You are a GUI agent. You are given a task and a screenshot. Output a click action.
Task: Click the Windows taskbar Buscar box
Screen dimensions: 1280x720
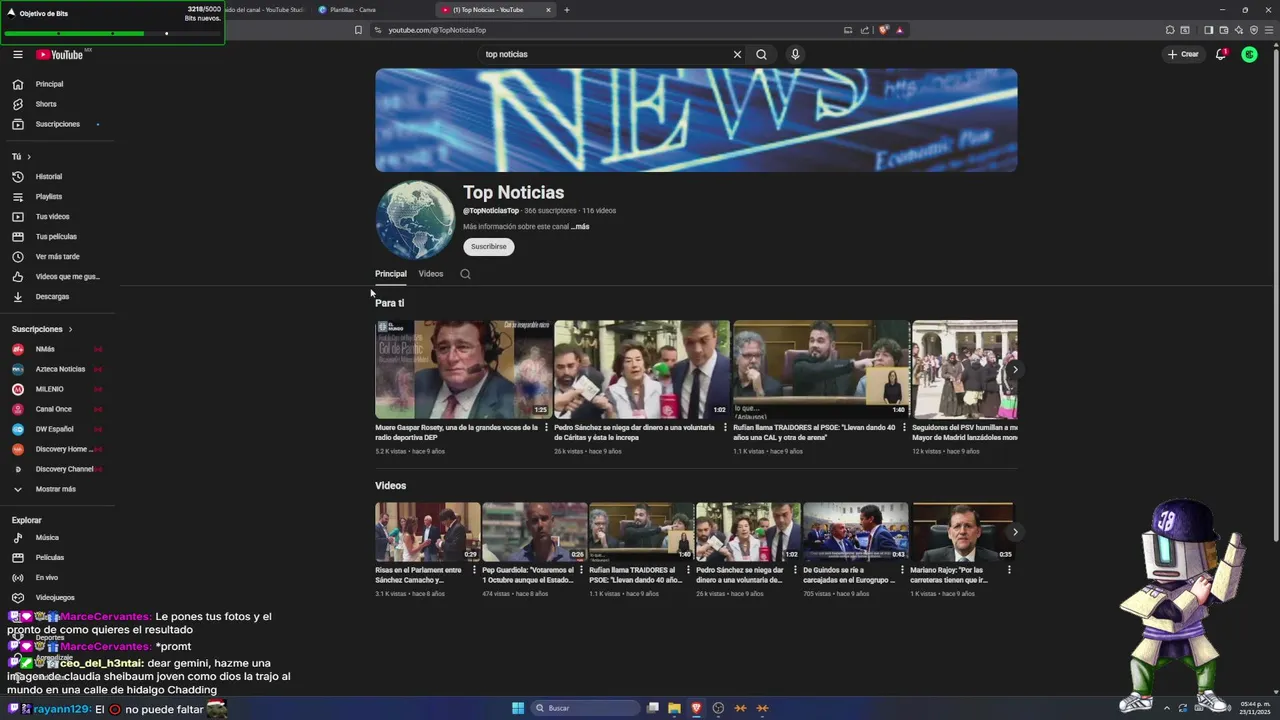(x=585, y=708)
